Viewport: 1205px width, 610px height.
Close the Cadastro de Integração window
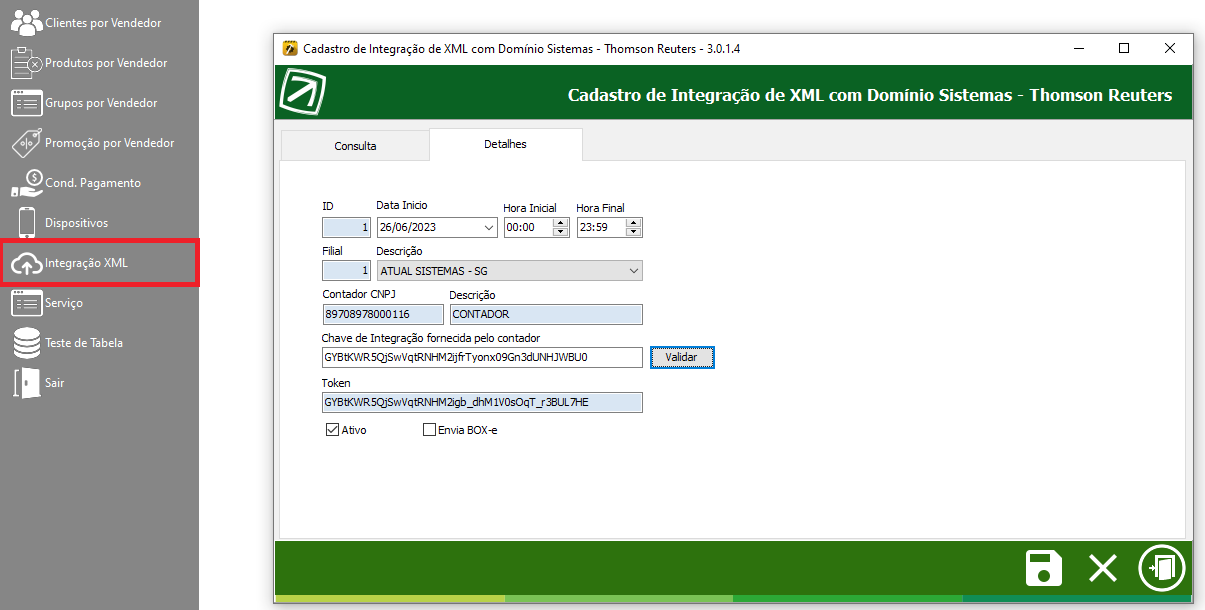(1170, 48)
